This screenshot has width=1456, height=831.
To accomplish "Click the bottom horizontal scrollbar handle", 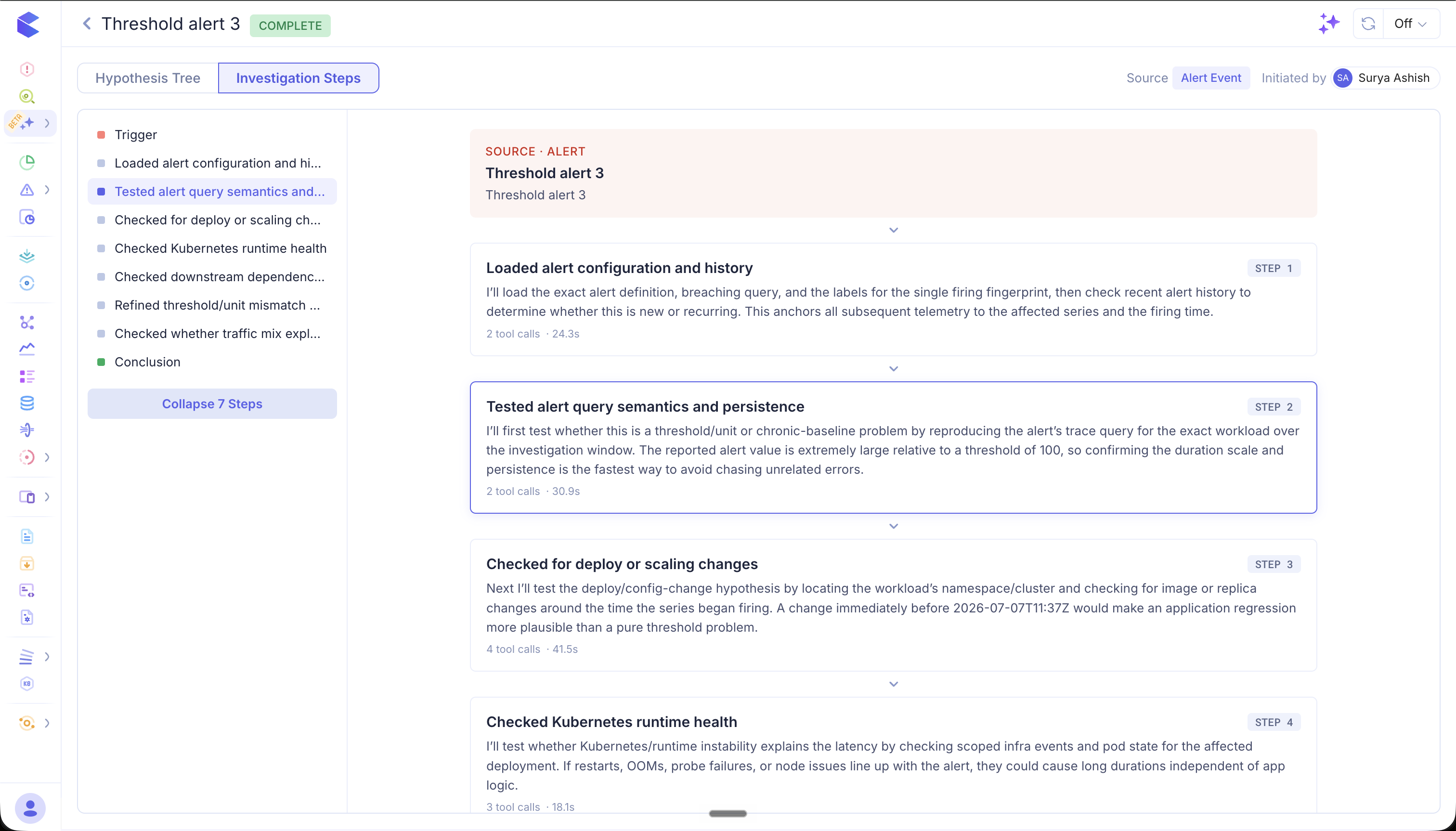I will pos(728,814).
